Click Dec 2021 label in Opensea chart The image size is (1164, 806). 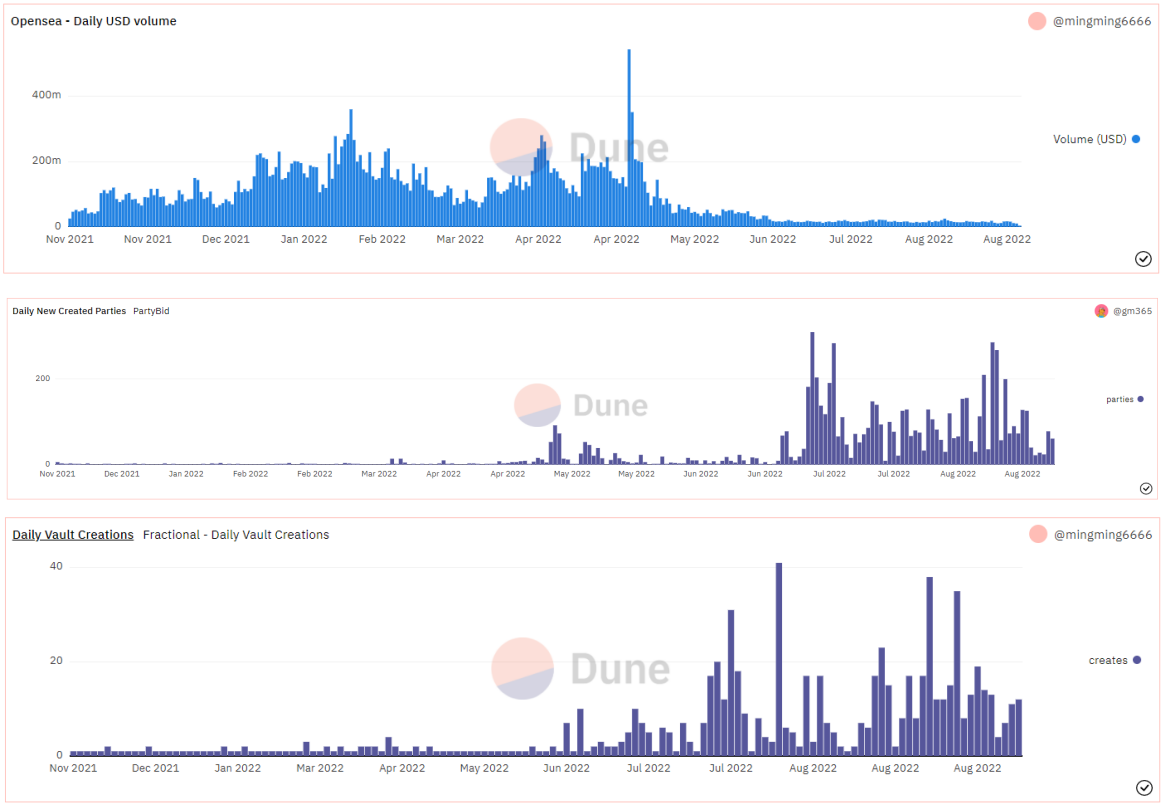(226, 239)
